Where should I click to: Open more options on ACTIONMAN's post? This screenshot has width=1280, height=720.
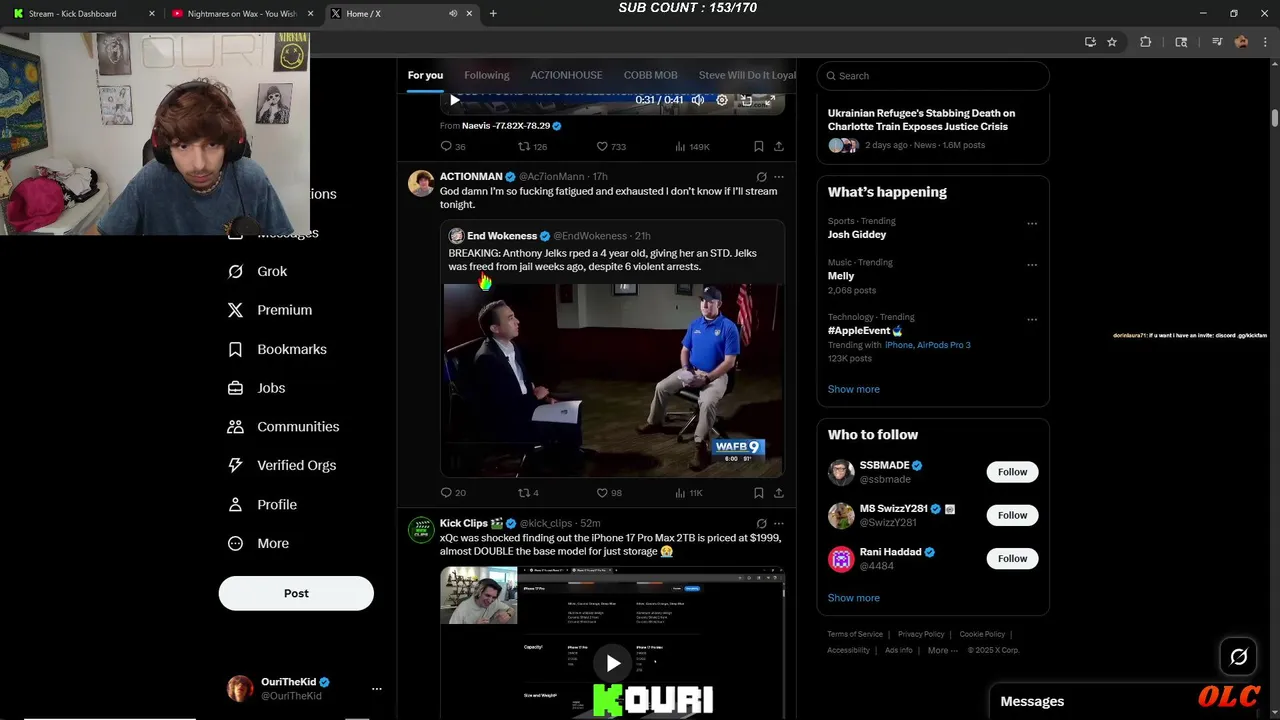pos(779,177)
